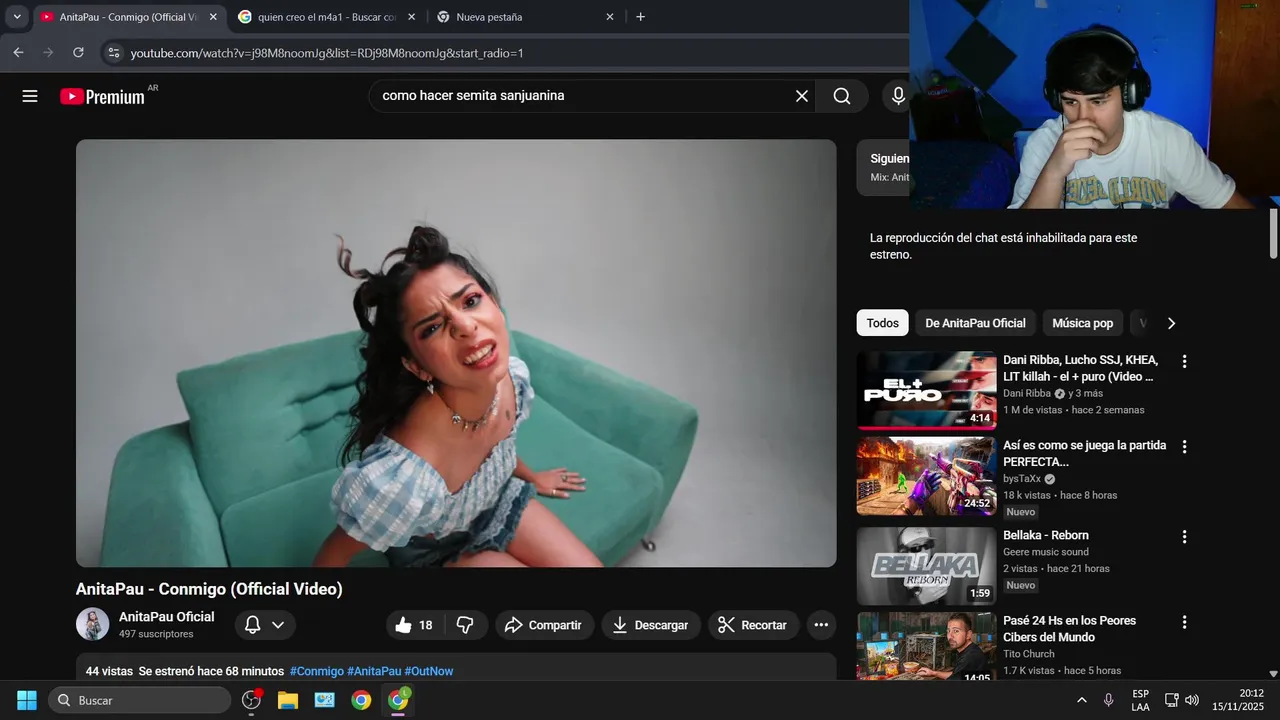Open network display icon in system tray
1280x720 pixels.
tap(1171, 700)
